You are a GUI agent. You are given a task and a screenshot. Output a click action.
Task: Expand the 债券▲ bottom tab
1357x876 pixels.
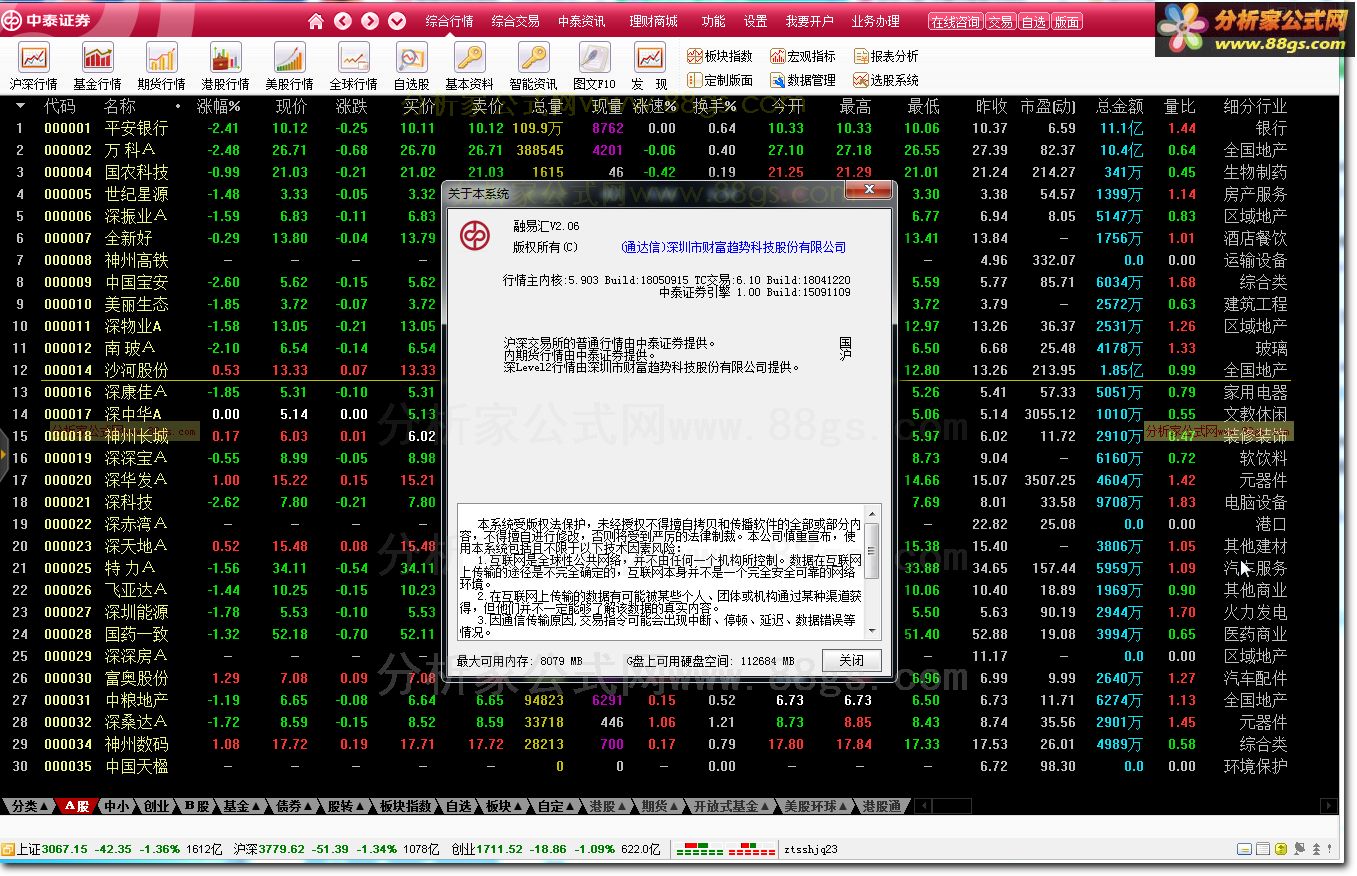point(295,806)
